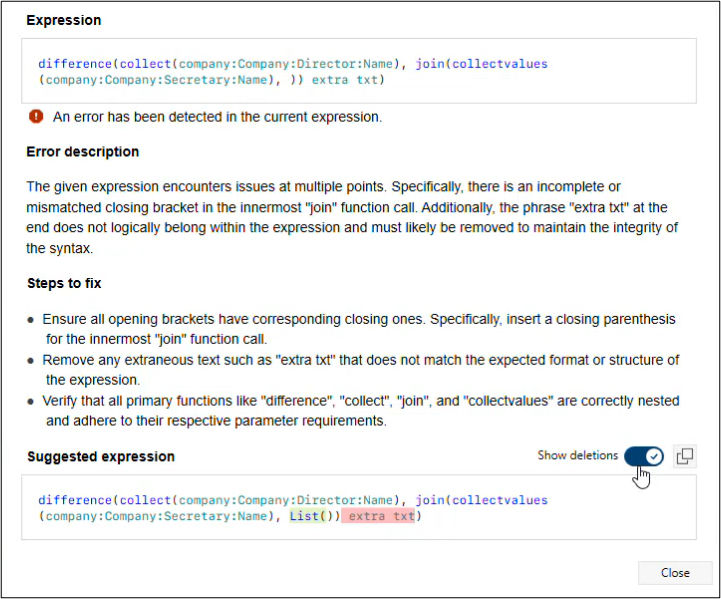Click "difference" keyword in the top Expression box
The image size is (721, 599).
click(x=75, y=64)
